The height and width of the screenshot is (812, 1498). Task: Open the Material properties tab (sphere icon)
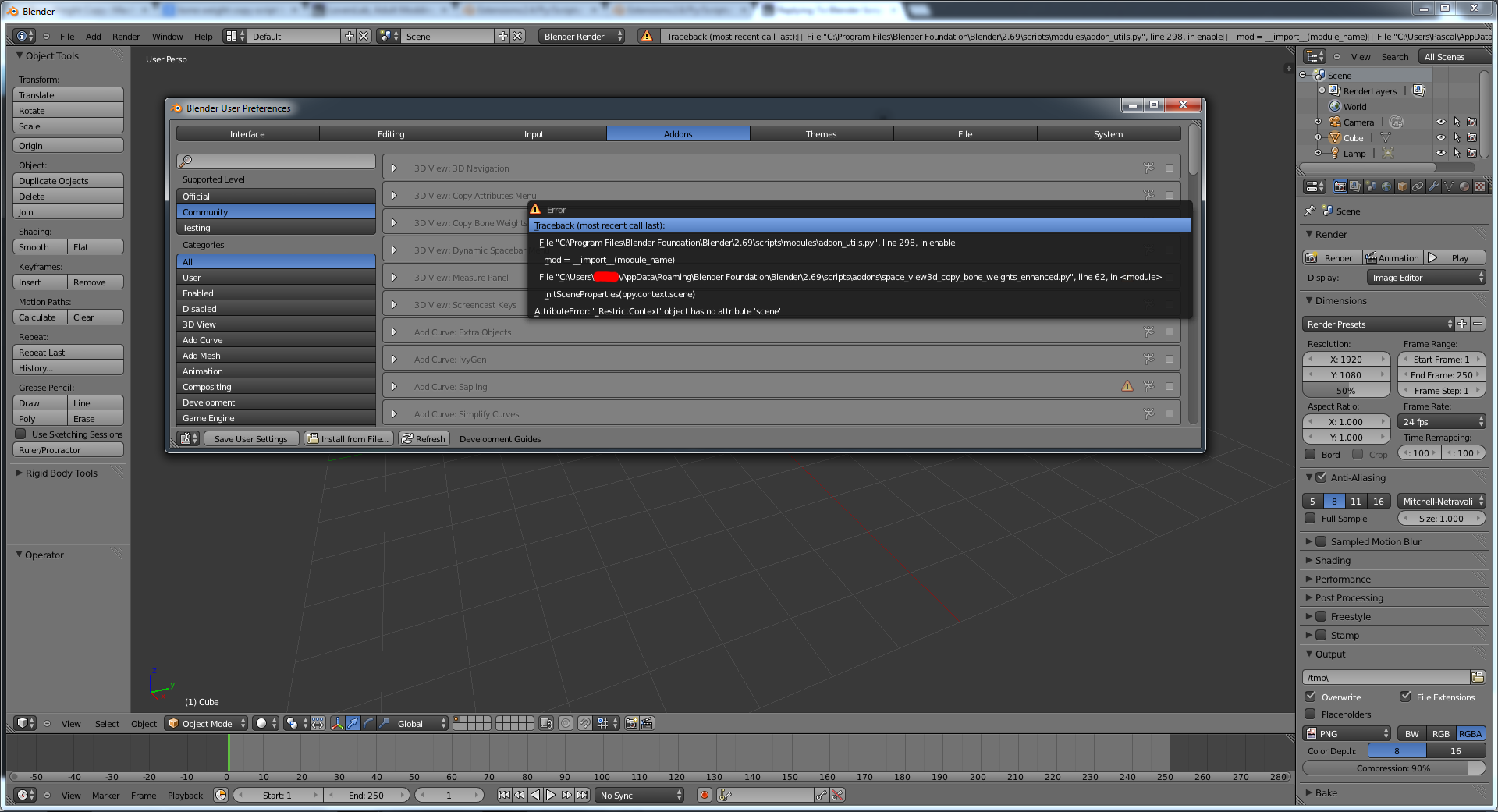point(1464,186)
